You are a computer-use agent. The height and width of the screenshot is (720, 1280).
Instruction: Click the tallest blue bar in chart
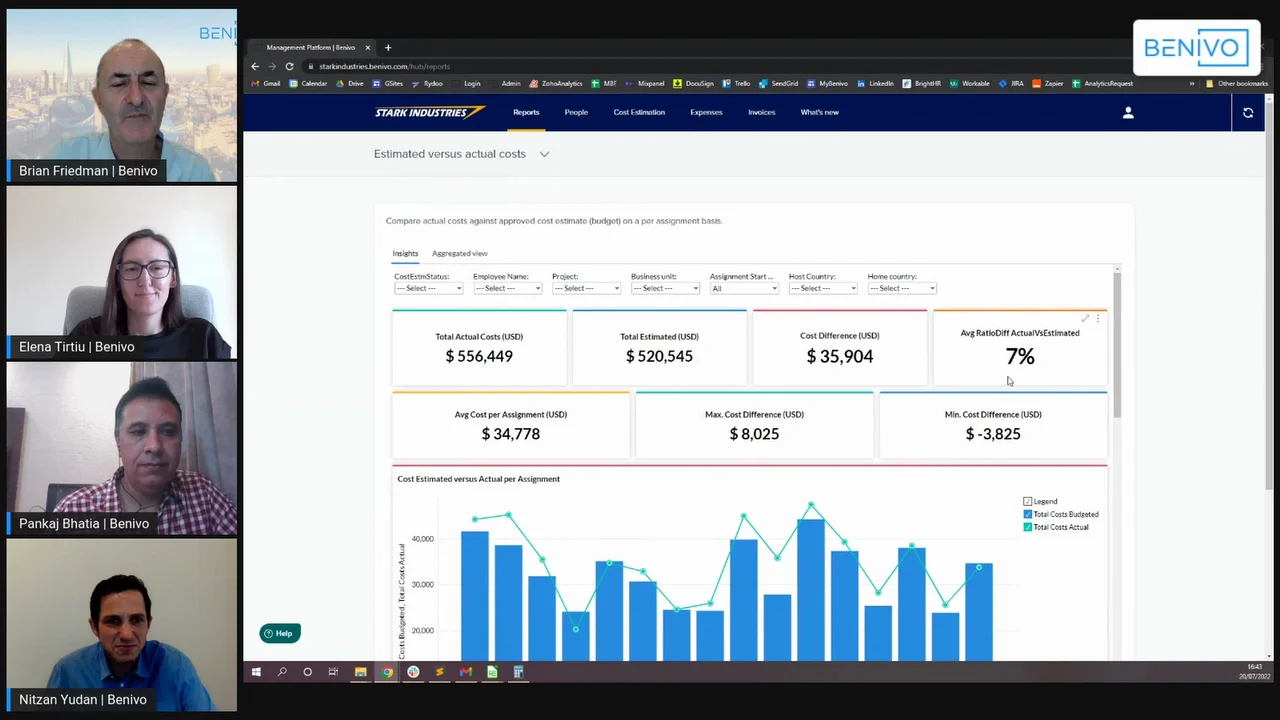click(x=810, y=590)
